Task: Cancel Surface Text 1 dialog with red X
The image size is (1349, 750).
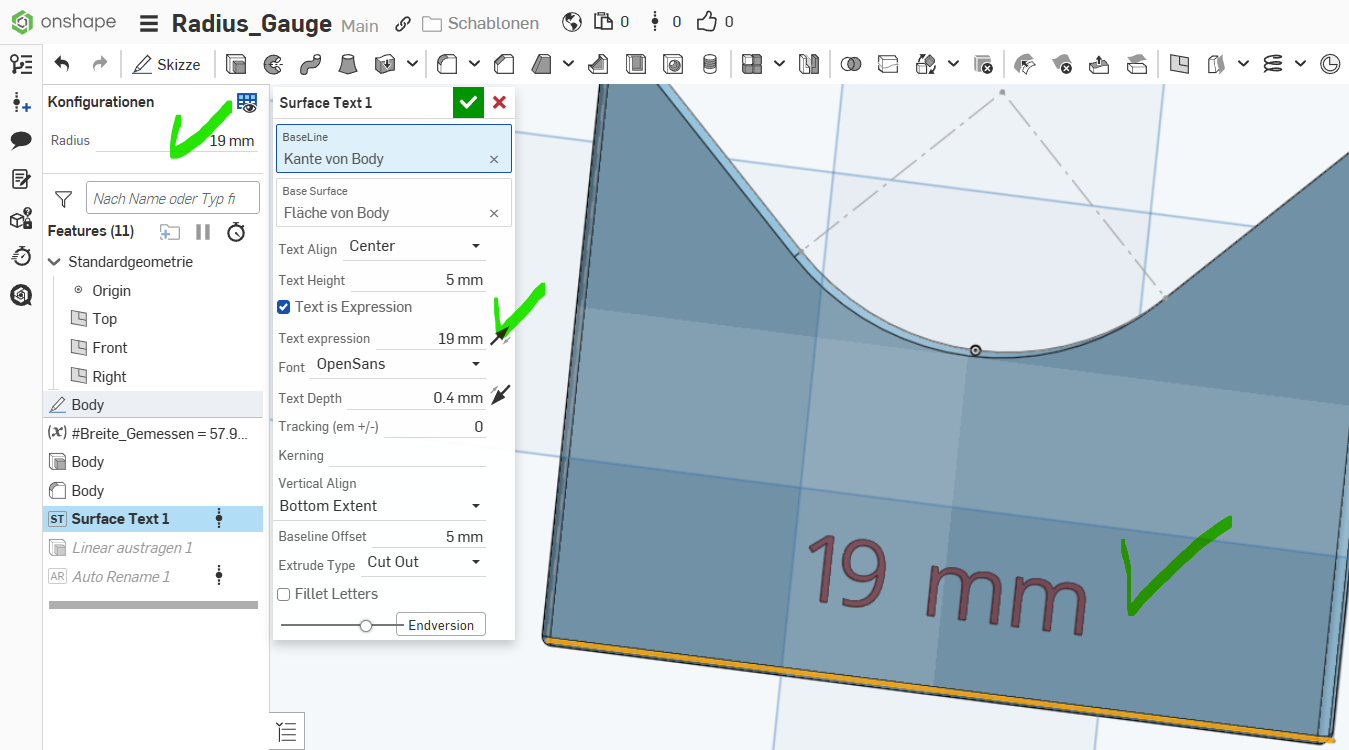Action: click(x=499, y=102)
